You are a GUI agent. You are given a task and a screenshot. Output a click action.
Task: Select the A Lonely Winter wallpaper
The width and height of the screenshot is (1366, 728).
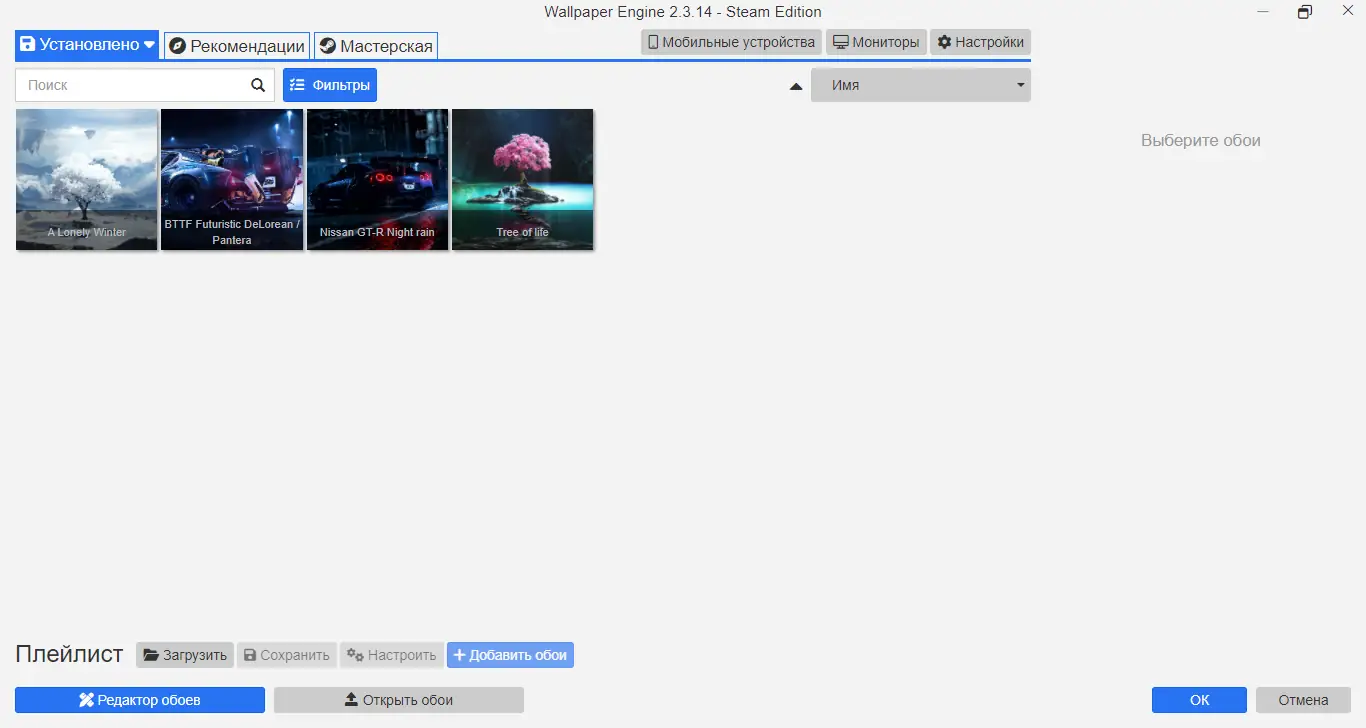click(87, 179)
